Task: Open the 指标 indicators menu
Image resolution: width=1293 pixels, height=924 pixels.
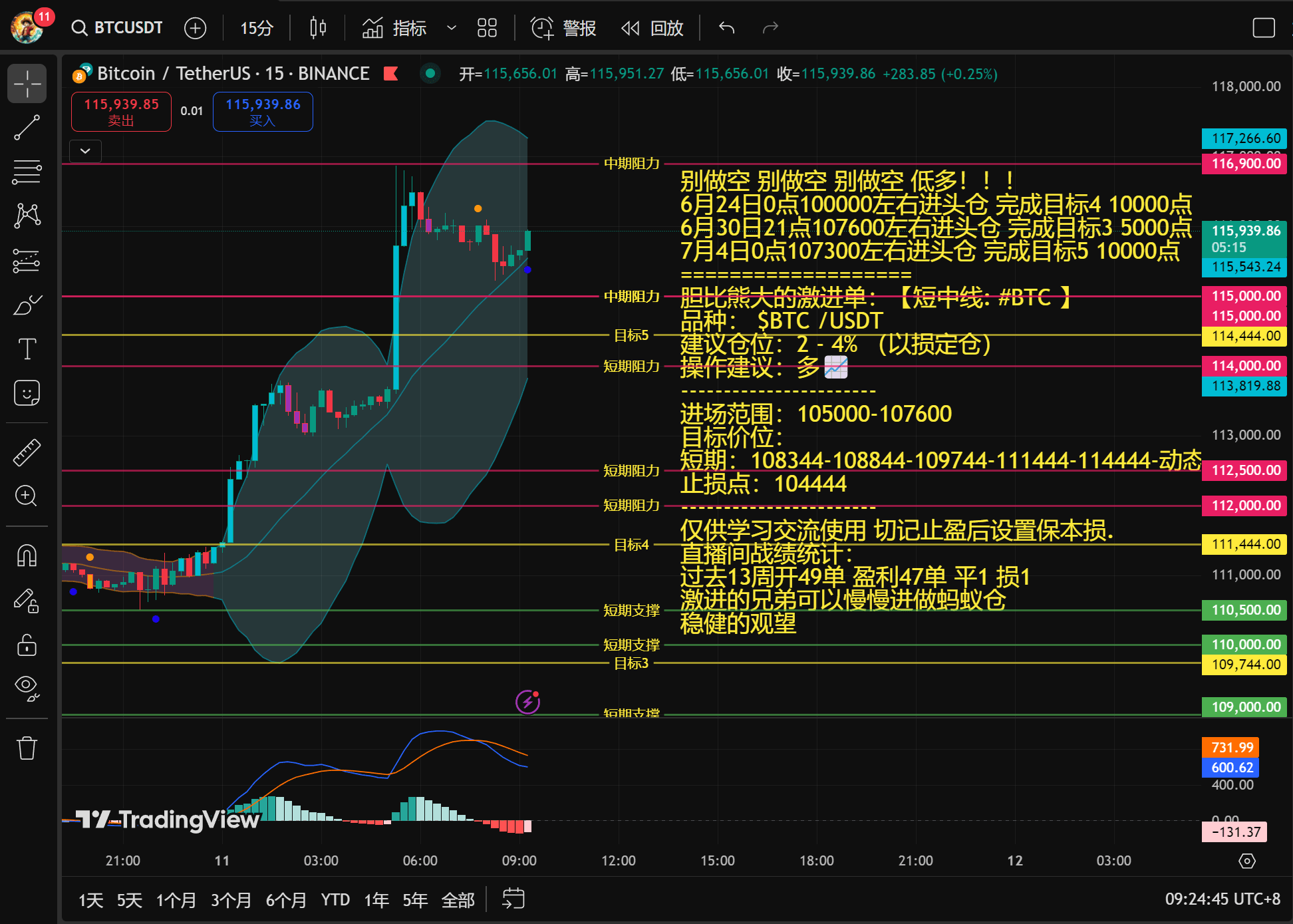Action: click(x=394, y=28)
